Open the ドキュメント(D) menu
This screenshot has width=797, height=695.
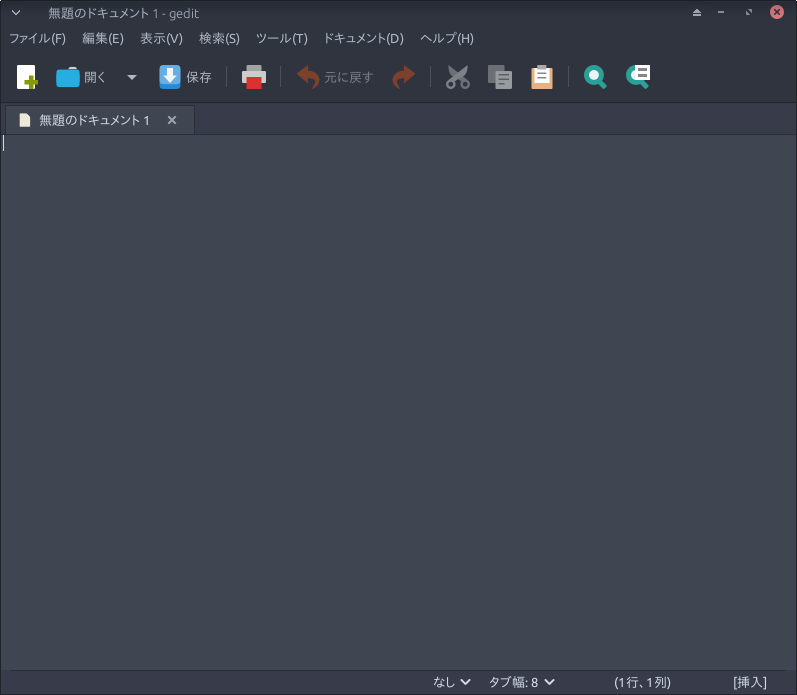point(363,39)
